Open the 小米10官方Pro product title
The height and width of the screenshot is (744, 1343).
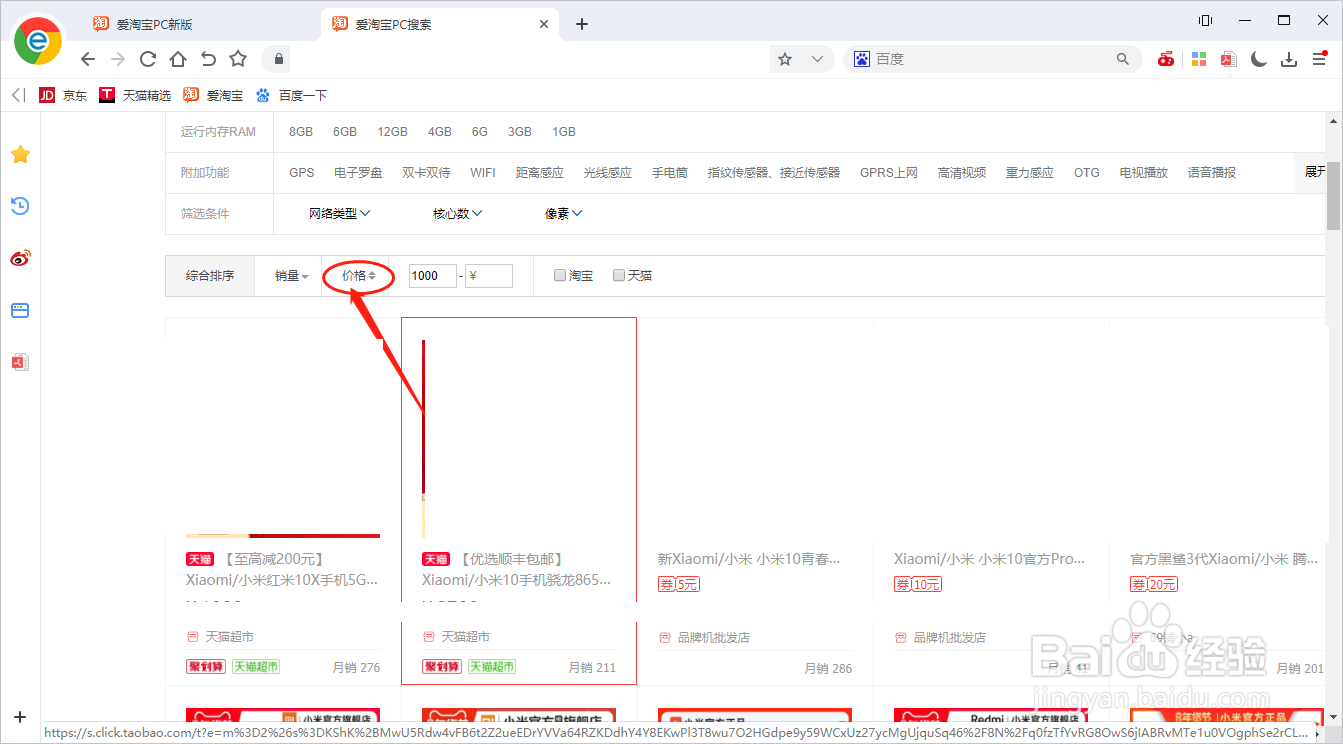click(989, 559)
